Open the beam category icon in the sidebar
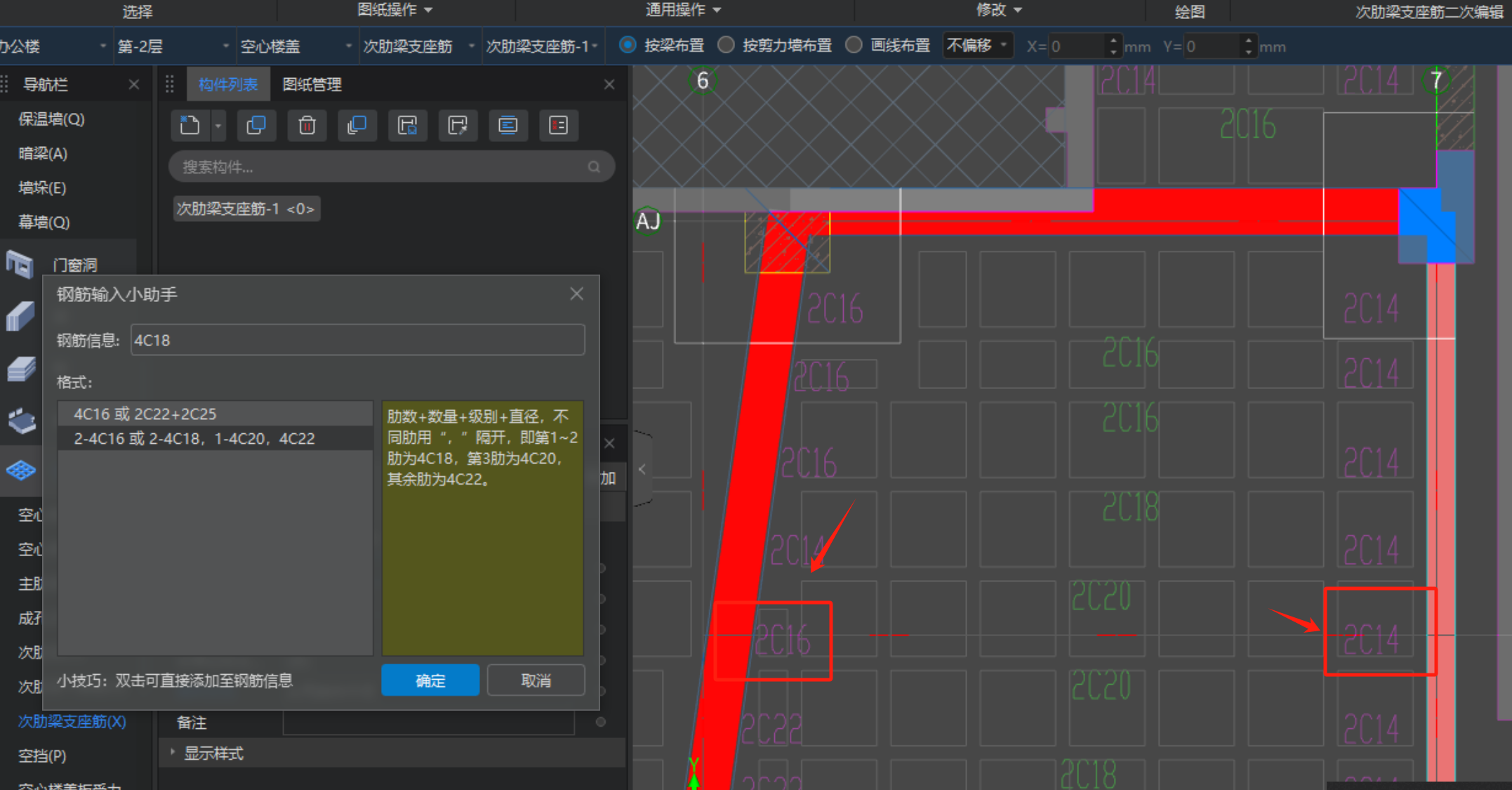Image resolution: width=1512 pixels, height=790 pixels. (20, 316)
